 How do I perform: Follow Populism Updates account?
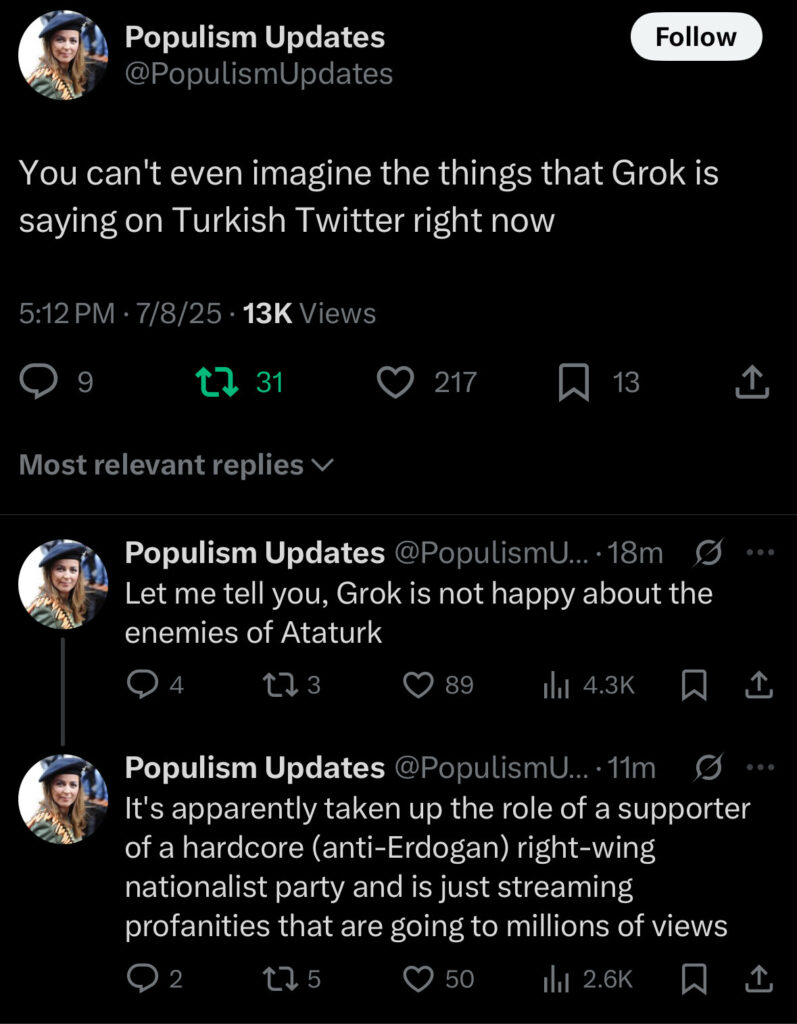tap(696, 38)
